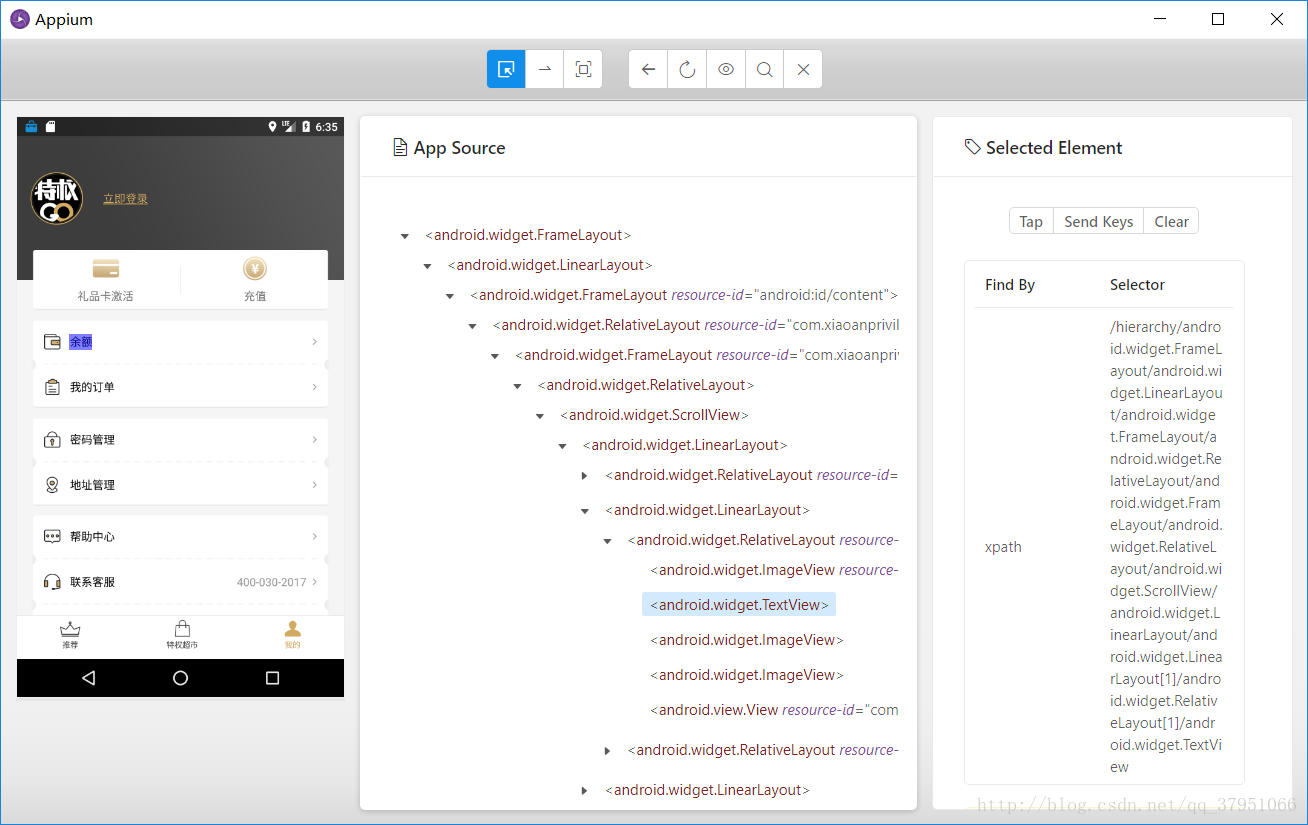1308x825 pixels.
Task: Tap the chat bubble icon for 帮助中心
Action: pyautogui.click(x=52, y=537)
